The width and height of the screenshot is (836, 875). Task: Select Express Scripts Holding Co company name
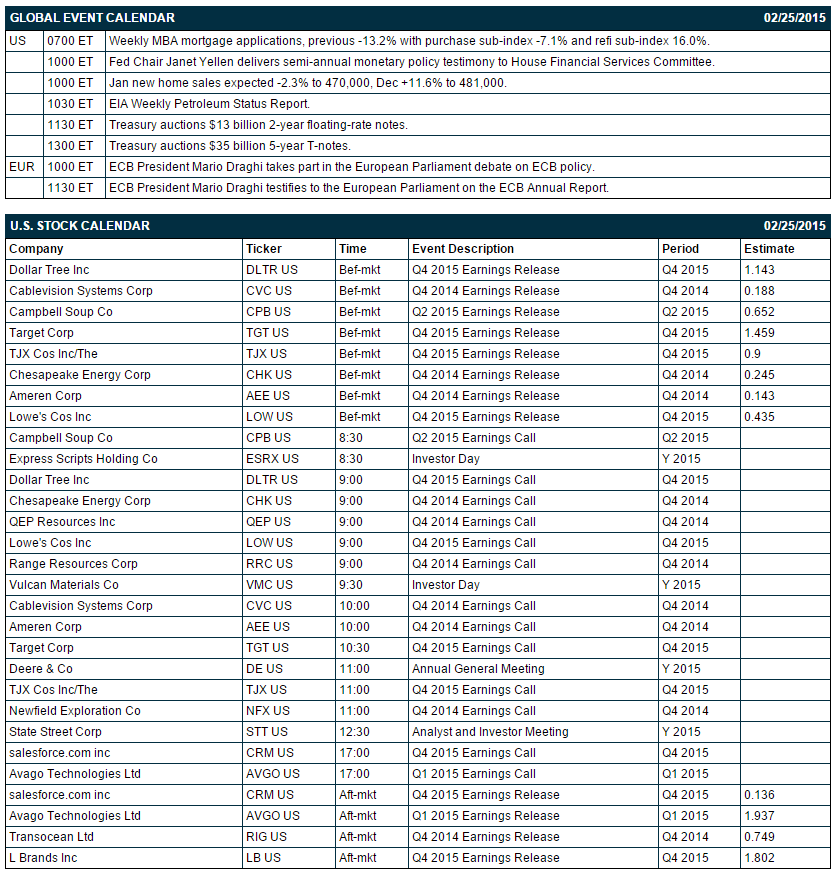[83, 459]
